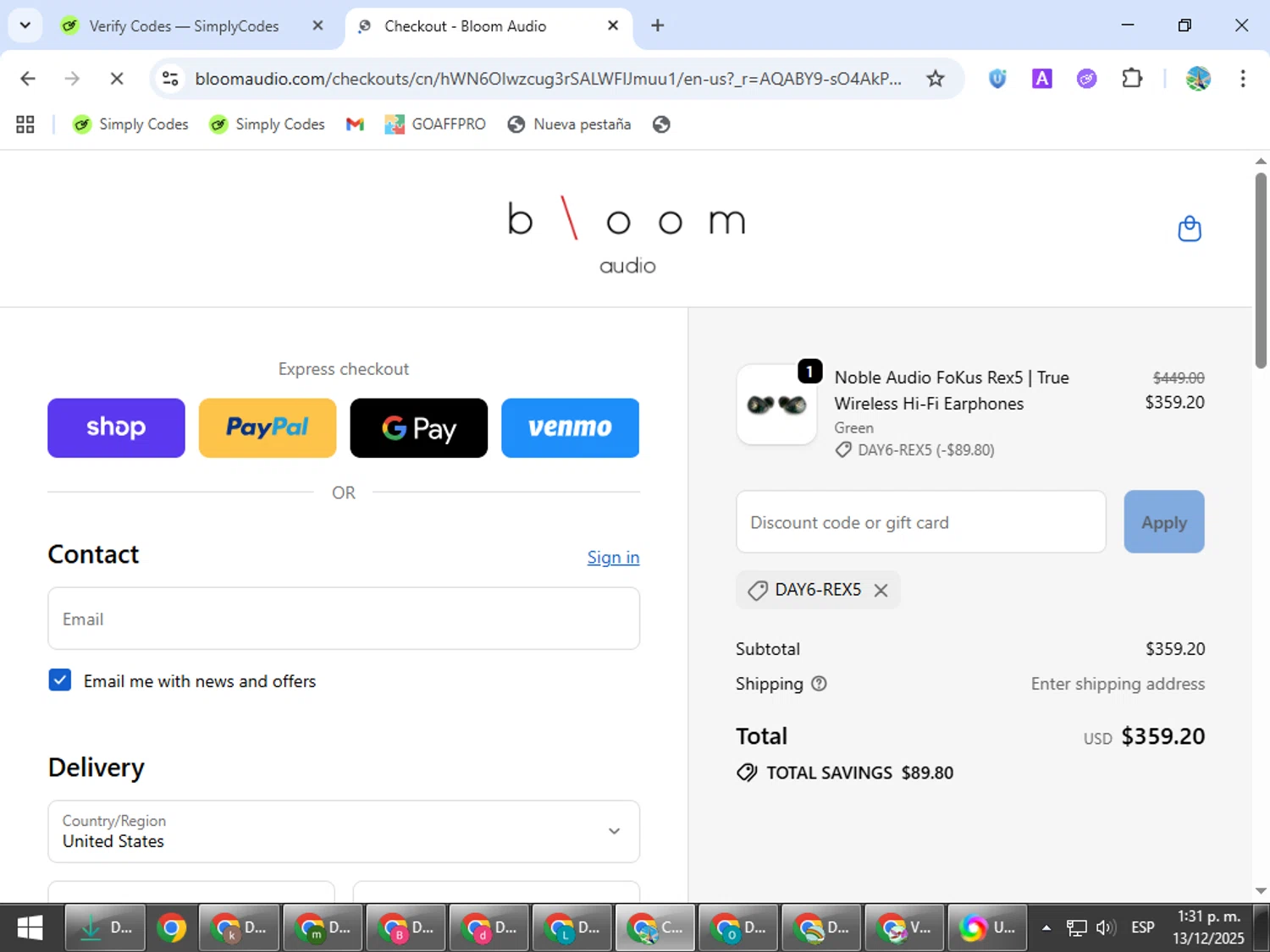1270x952 pixels.
Task: Uncheck Email me with news and offers
Action: tap(60, 680)
